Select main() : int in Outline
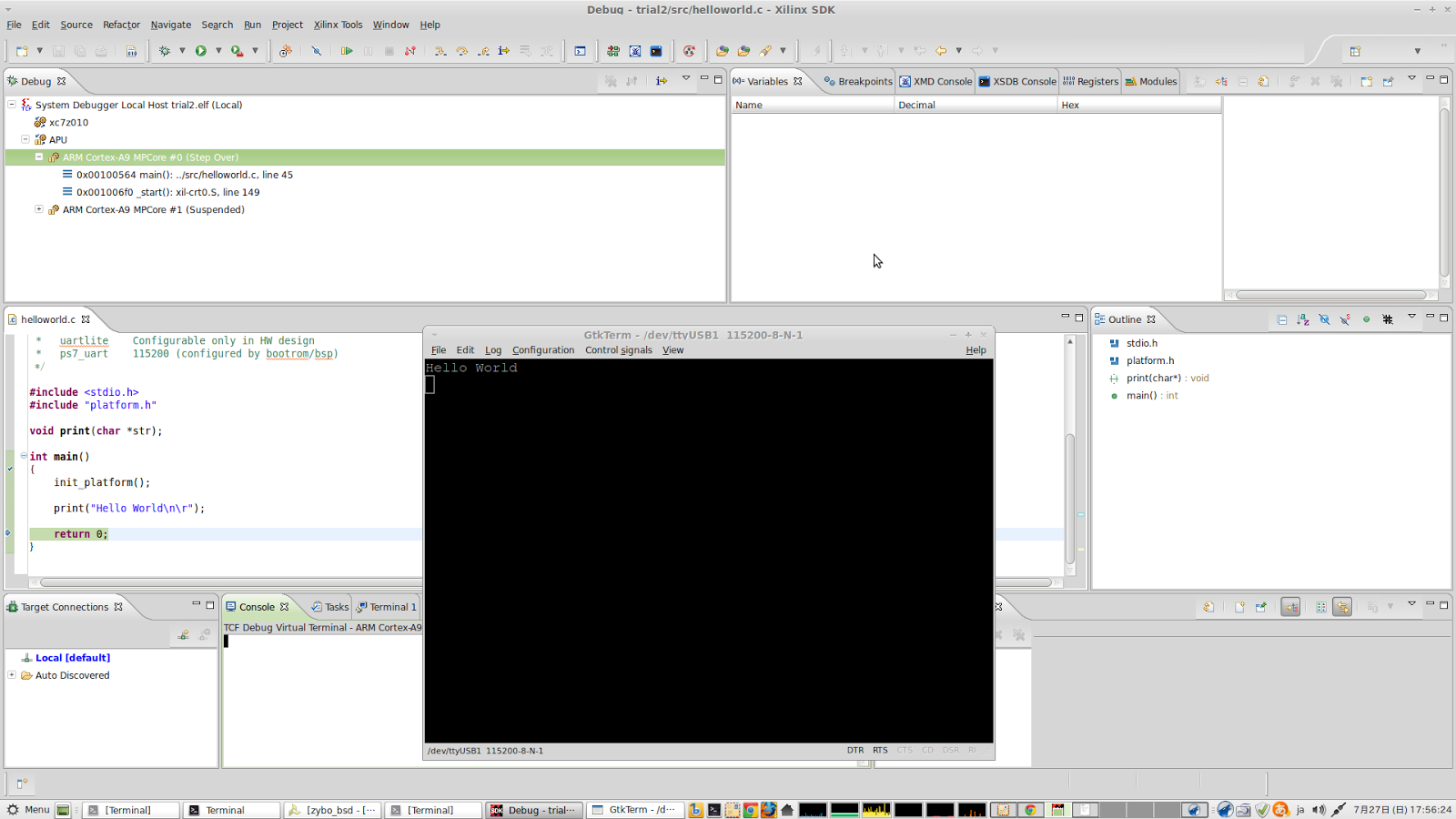This screenshot has width=1456, height=819. pyautogui.click(x=1152, y=396)
